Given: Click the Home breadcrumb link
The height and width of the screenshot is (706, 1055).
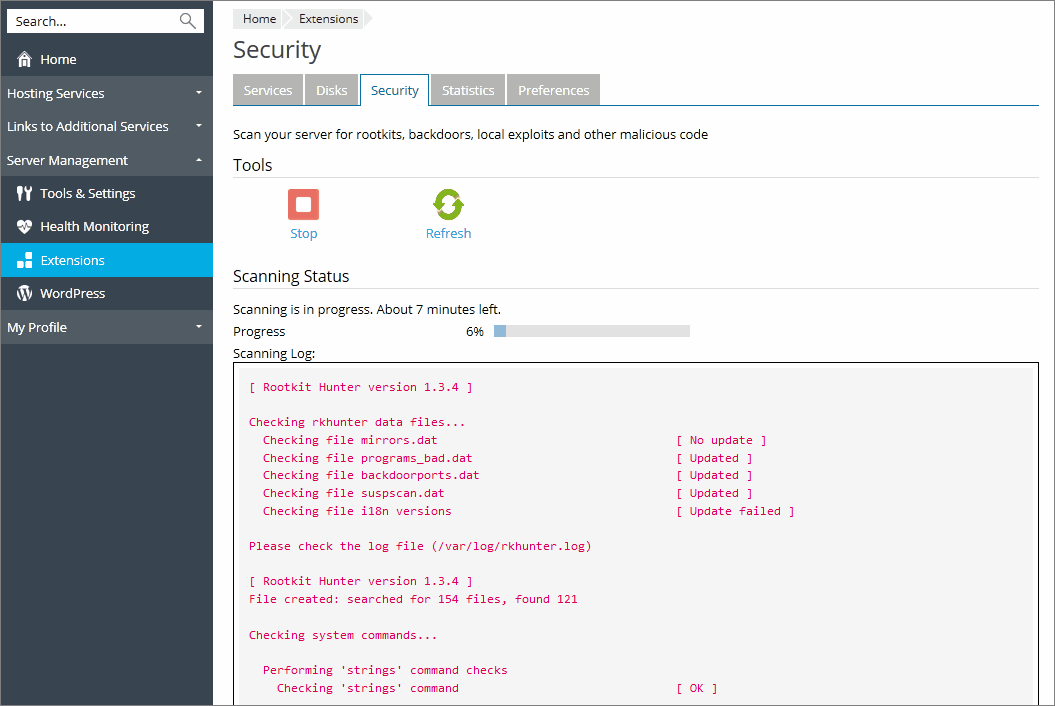Looking at the screenshot, I should 259,19.
